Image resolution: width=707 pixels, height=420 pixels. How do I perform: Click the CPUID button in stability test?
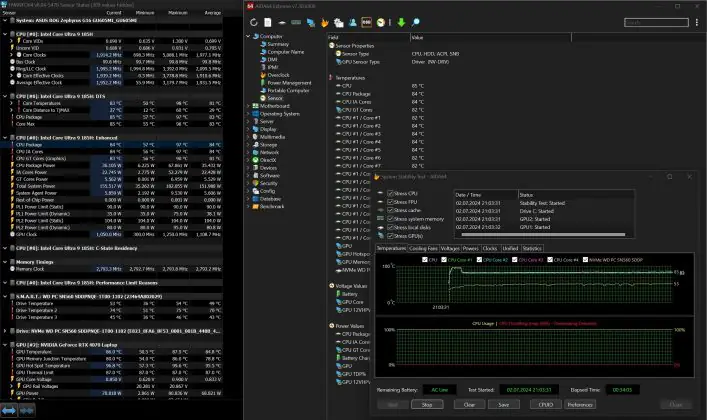546,405
